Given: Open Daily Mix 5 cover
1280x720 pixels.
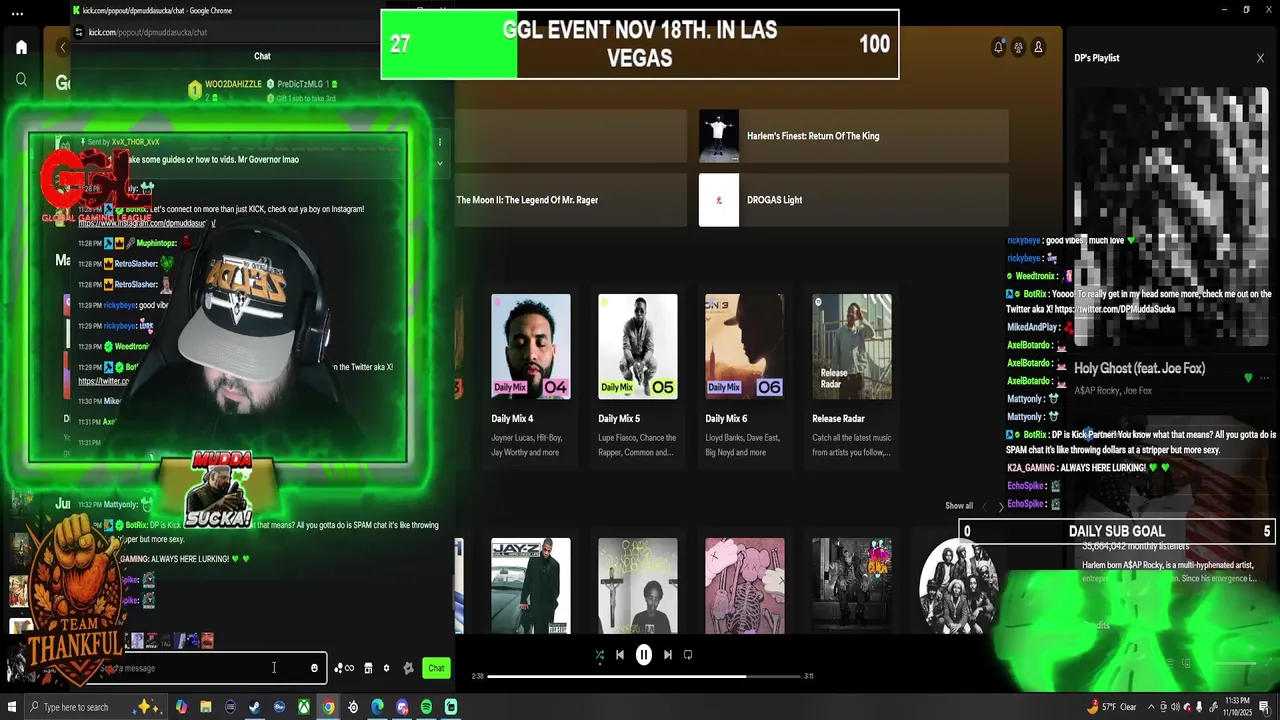Looking at the screenshot, I should tap(638, 346).
